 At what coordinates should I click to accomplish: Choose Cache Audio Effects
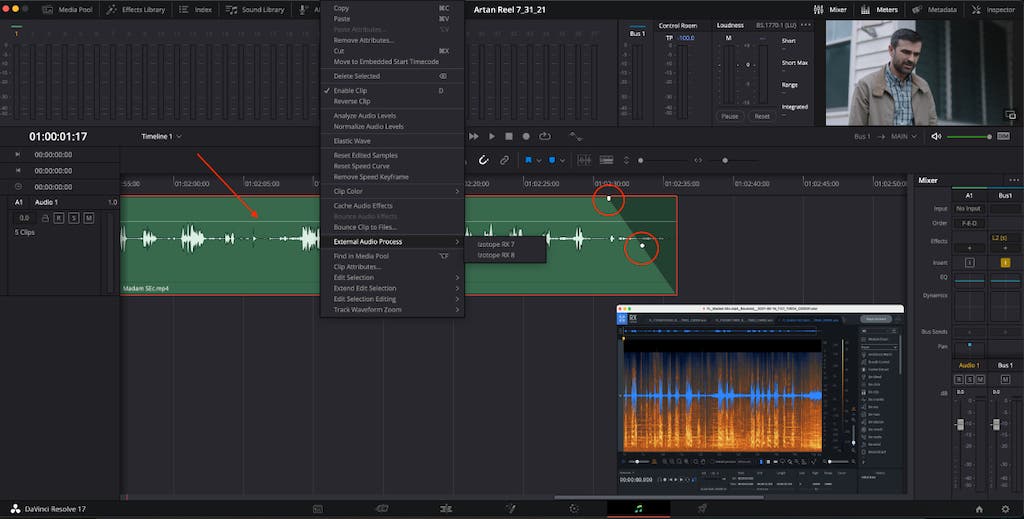click(363, 206)
